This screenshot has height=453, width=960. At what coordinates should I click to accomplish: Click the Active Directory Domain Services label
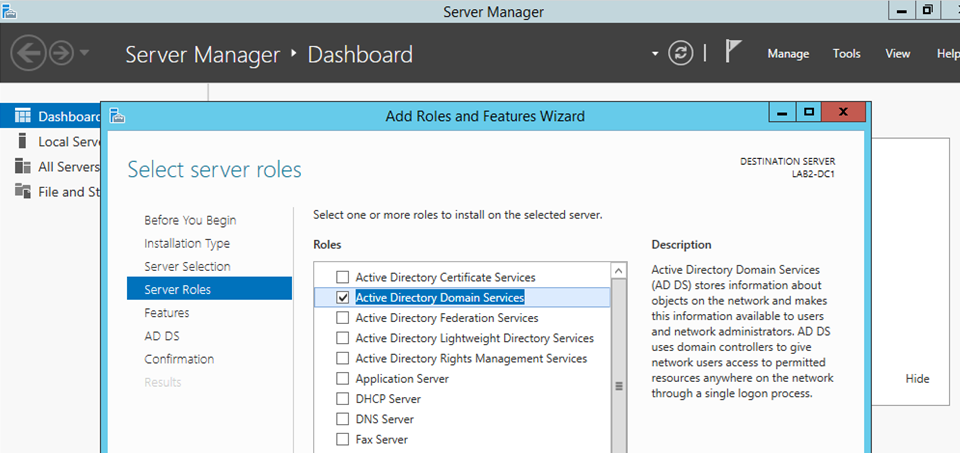(x=440, y=298)
